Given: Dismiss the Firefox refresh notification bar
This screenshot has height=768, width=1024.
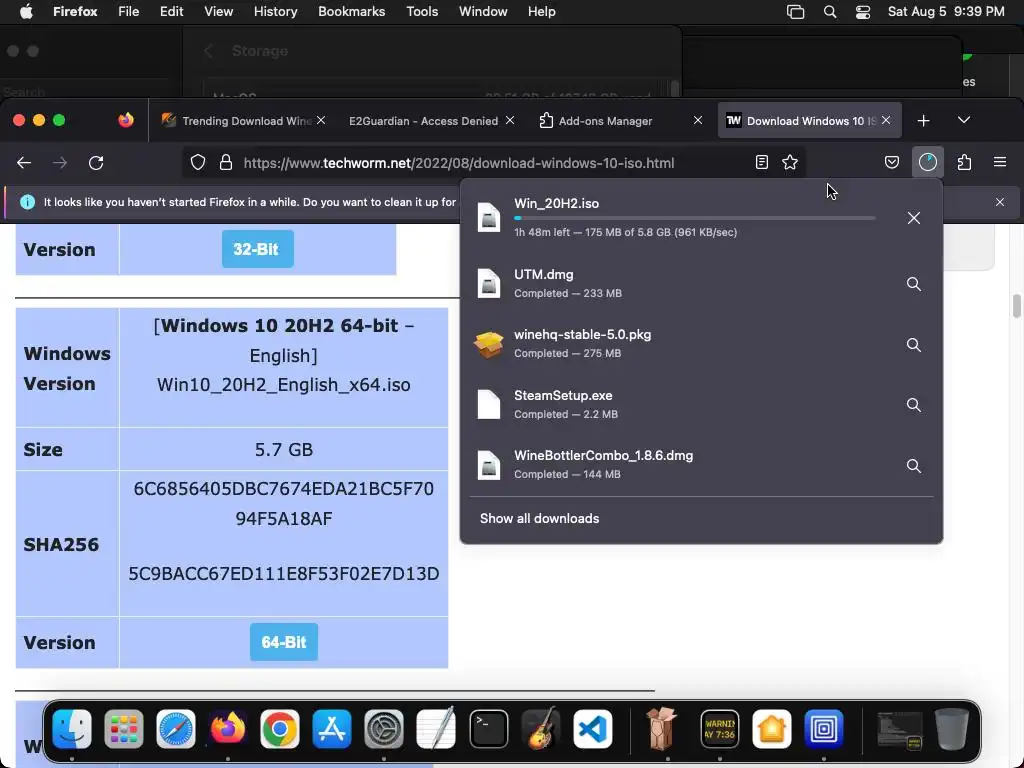Looking at the screenshot, I should [x=1000, y=202].
